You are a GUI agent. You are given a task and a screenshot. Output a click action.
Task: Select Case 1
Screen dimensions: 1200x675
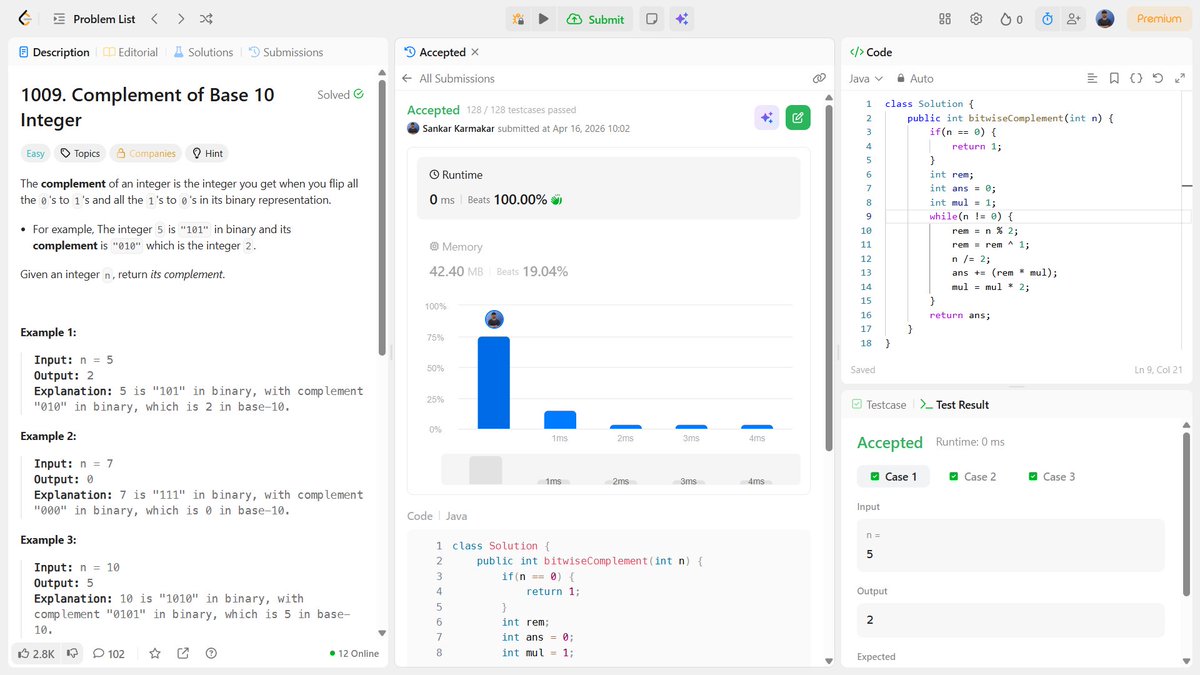(894, 477)
